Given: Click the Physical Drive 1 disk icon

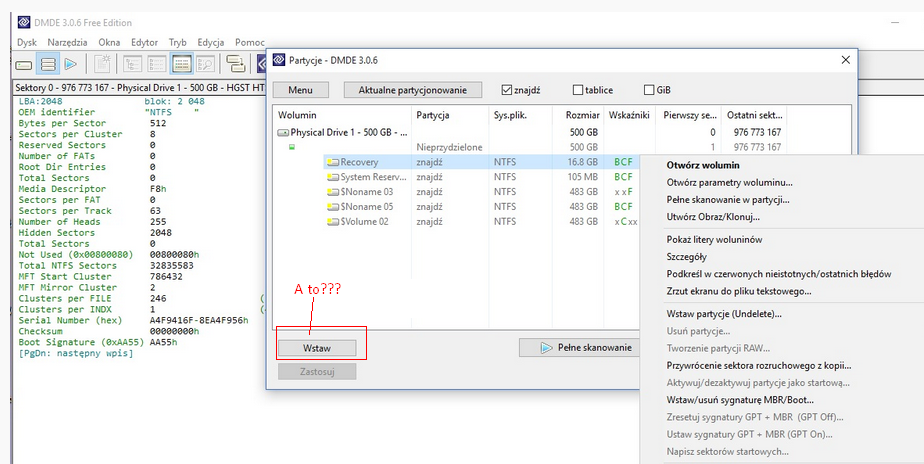Looking at the screenshot, I should pyautogui.click(x=283, y=133).
